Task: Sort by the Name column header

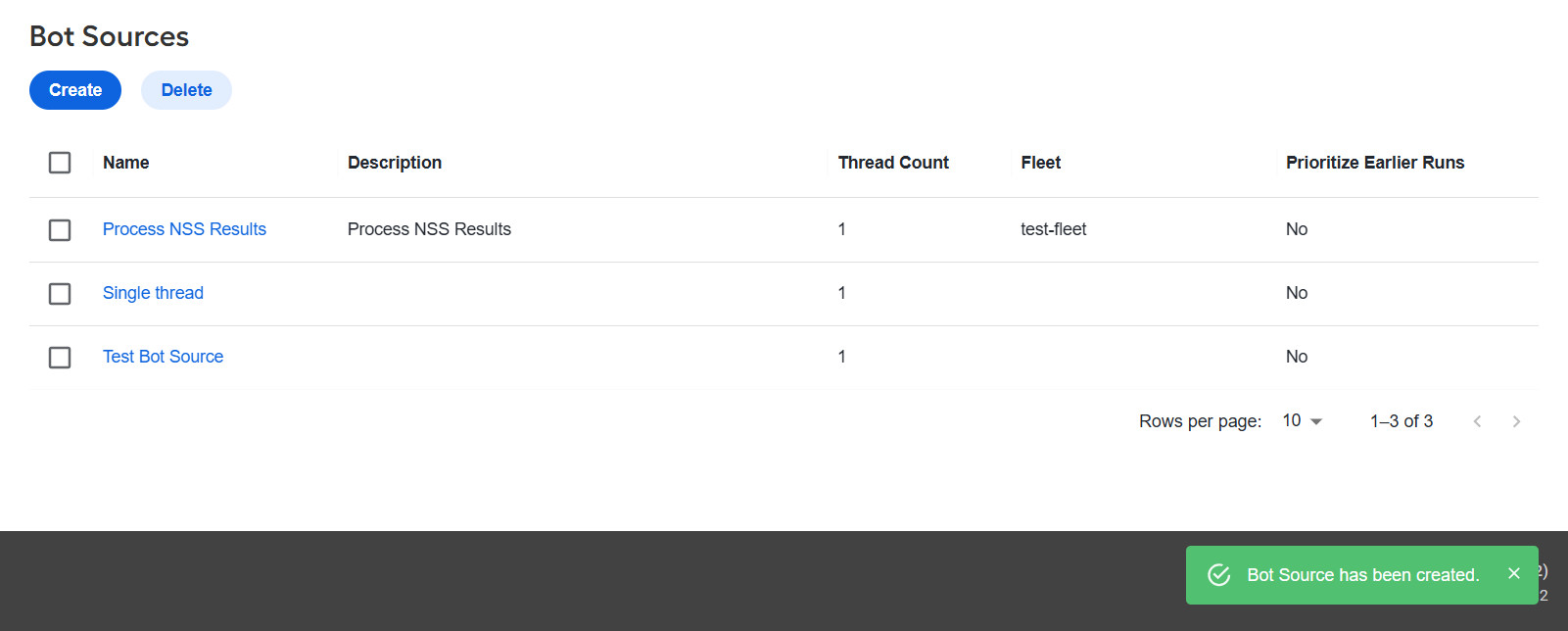Action: [x=126, y=163]
